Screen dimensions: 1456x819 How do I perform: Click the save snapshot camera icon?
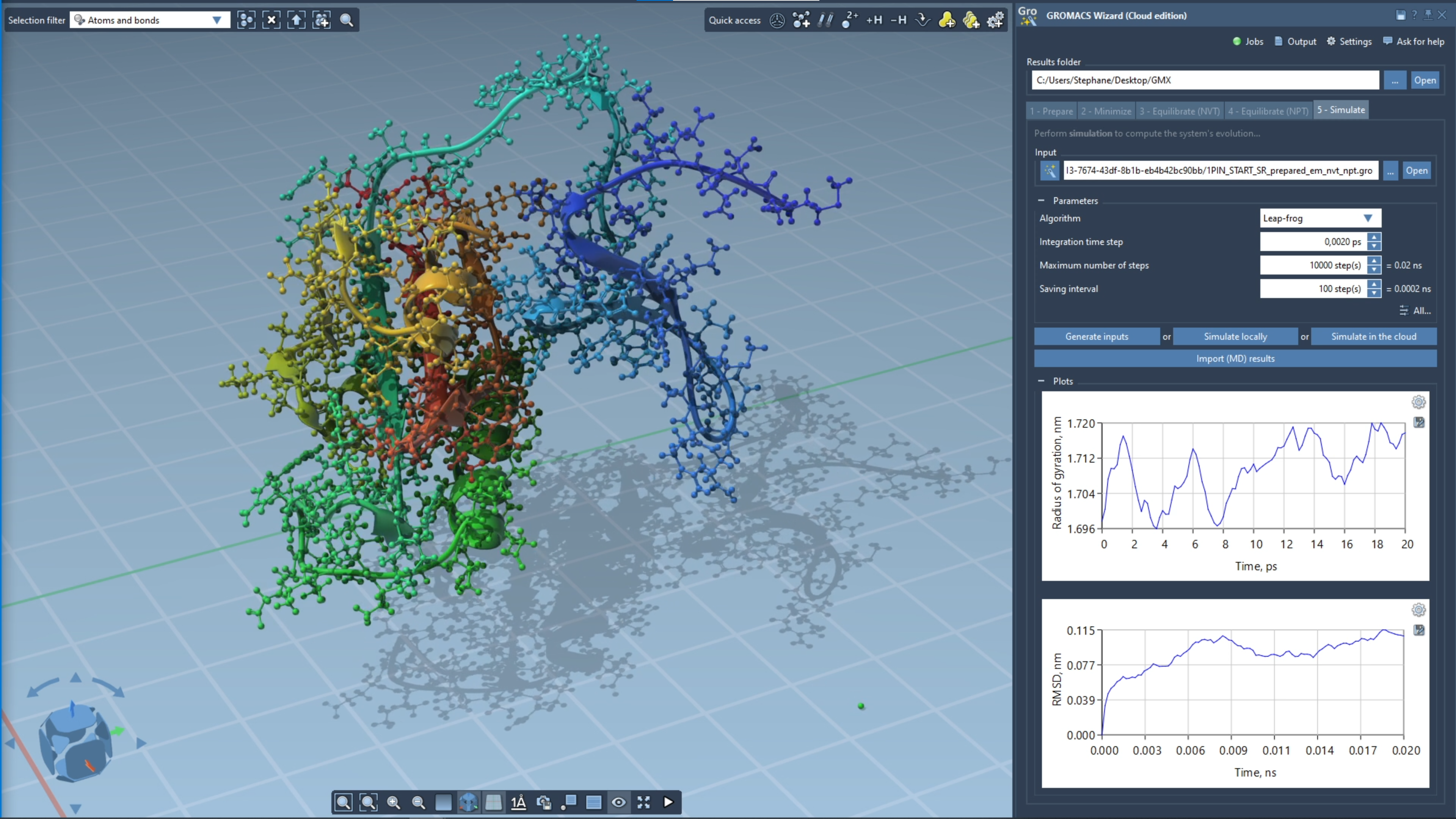pyautogui.click(x=544, y=802)
